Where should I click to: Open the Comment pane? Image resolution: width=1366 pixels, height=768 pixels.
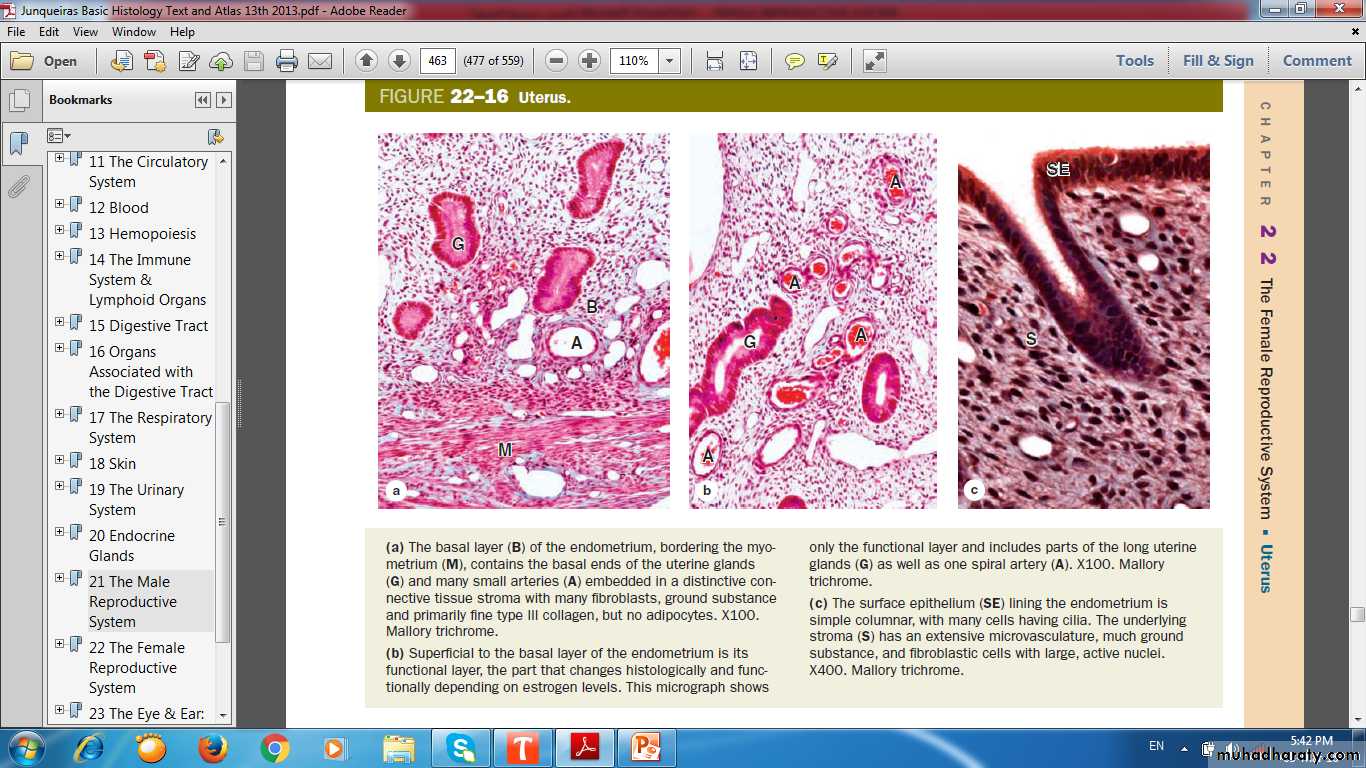(1317, 61)
